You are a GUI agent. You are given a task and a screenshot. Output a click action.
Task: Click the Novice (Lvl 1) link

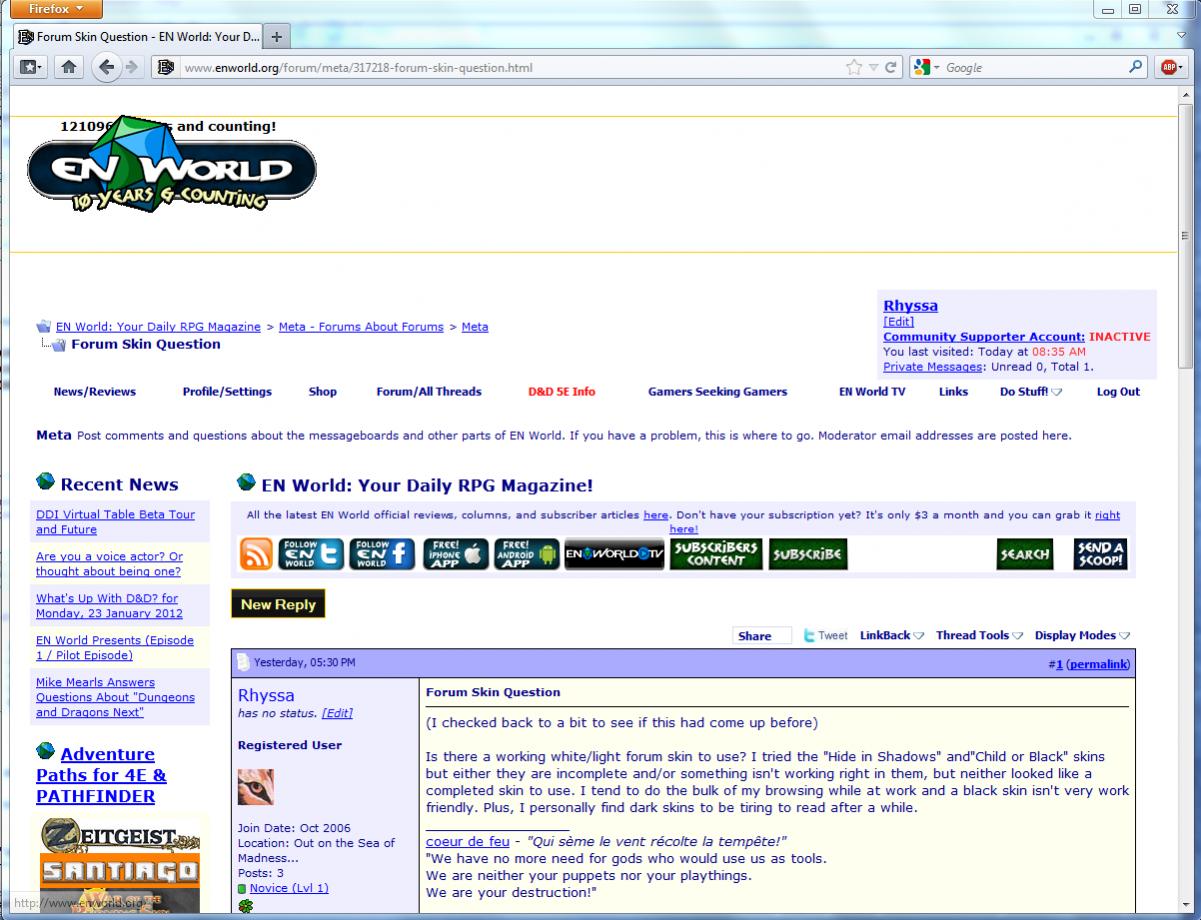289,888
